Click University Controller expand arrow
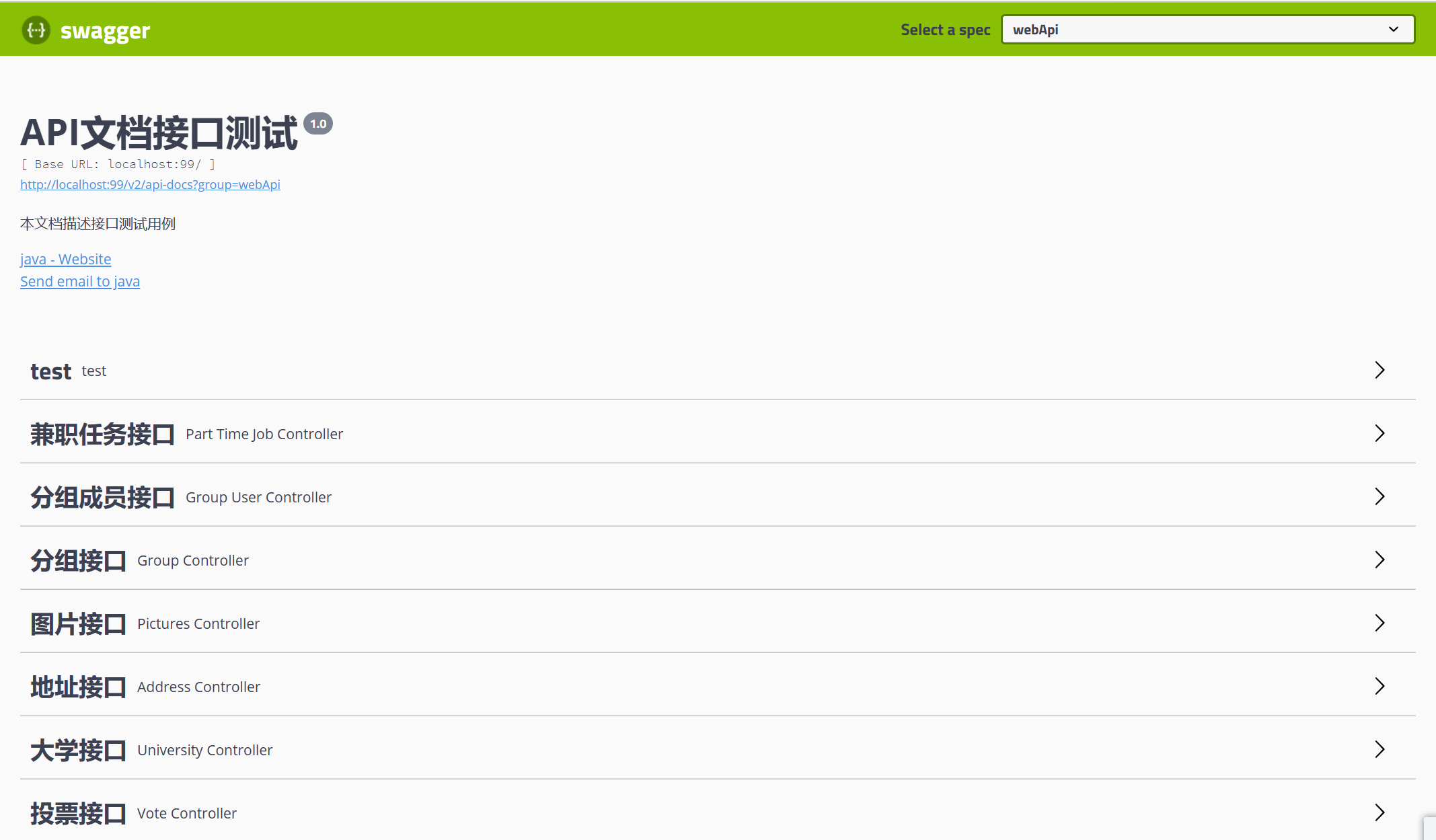The height and width of the screenshot is (840, 1436). pos(1380,749)
